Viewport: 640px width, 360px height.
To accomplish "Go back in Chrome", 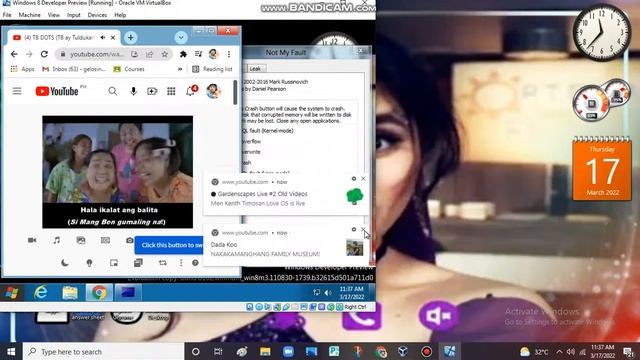I will pyautogui.click(x=14, y=54).
